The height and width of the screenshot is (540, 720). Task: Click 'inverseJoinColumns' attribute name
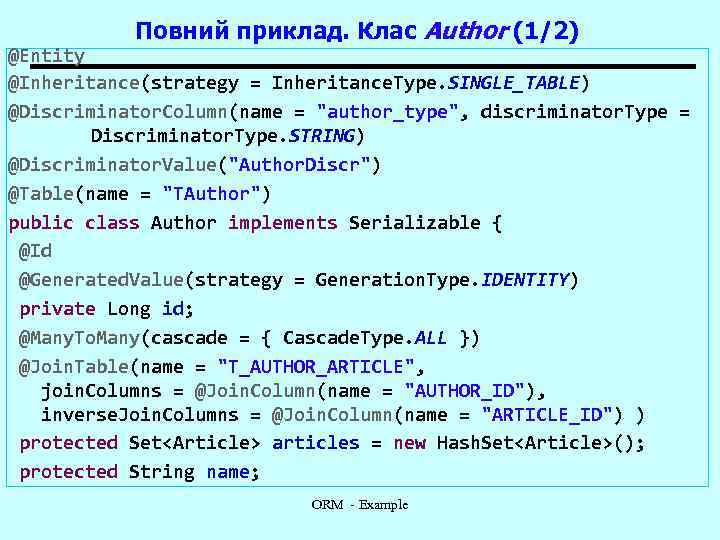click(x=140, y=415)
